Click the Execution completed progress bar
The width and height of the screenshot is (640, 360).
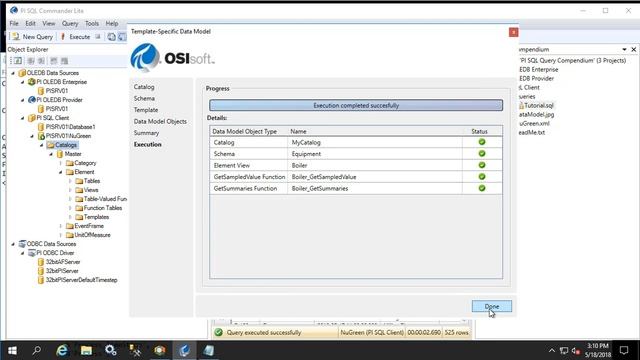pyautogui.click(x=356, y=105)
